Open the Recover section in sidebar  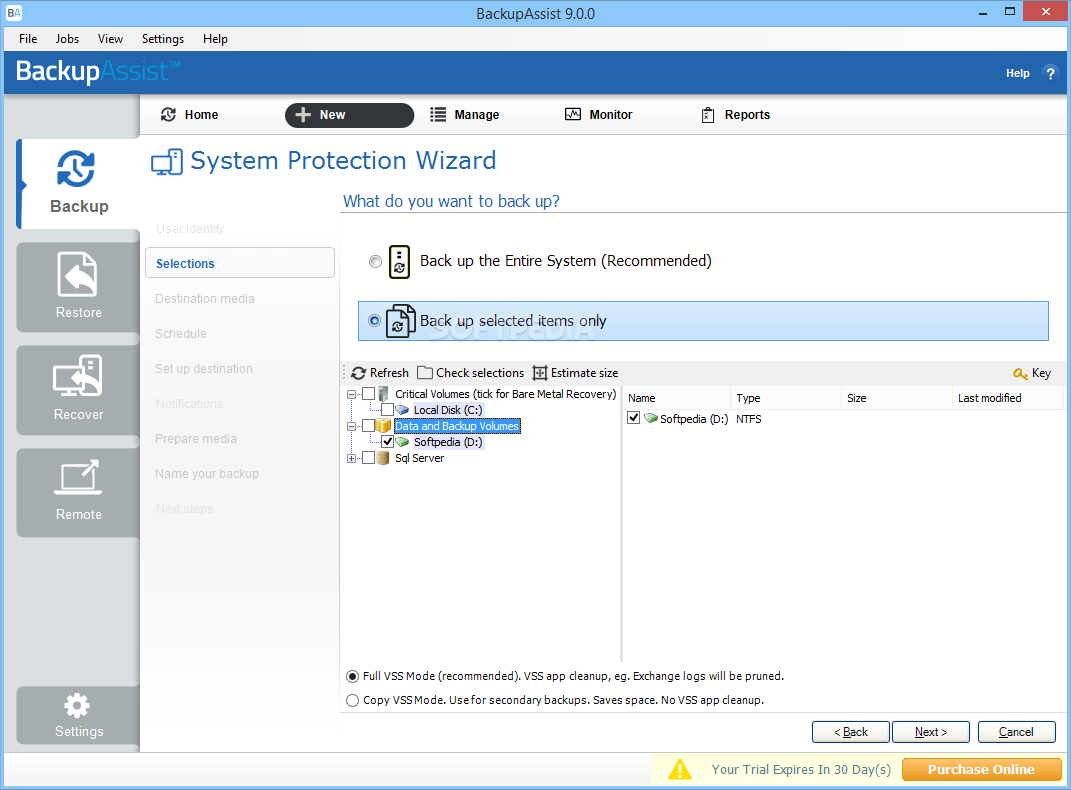pyautogui.click(x=79, y=389)
